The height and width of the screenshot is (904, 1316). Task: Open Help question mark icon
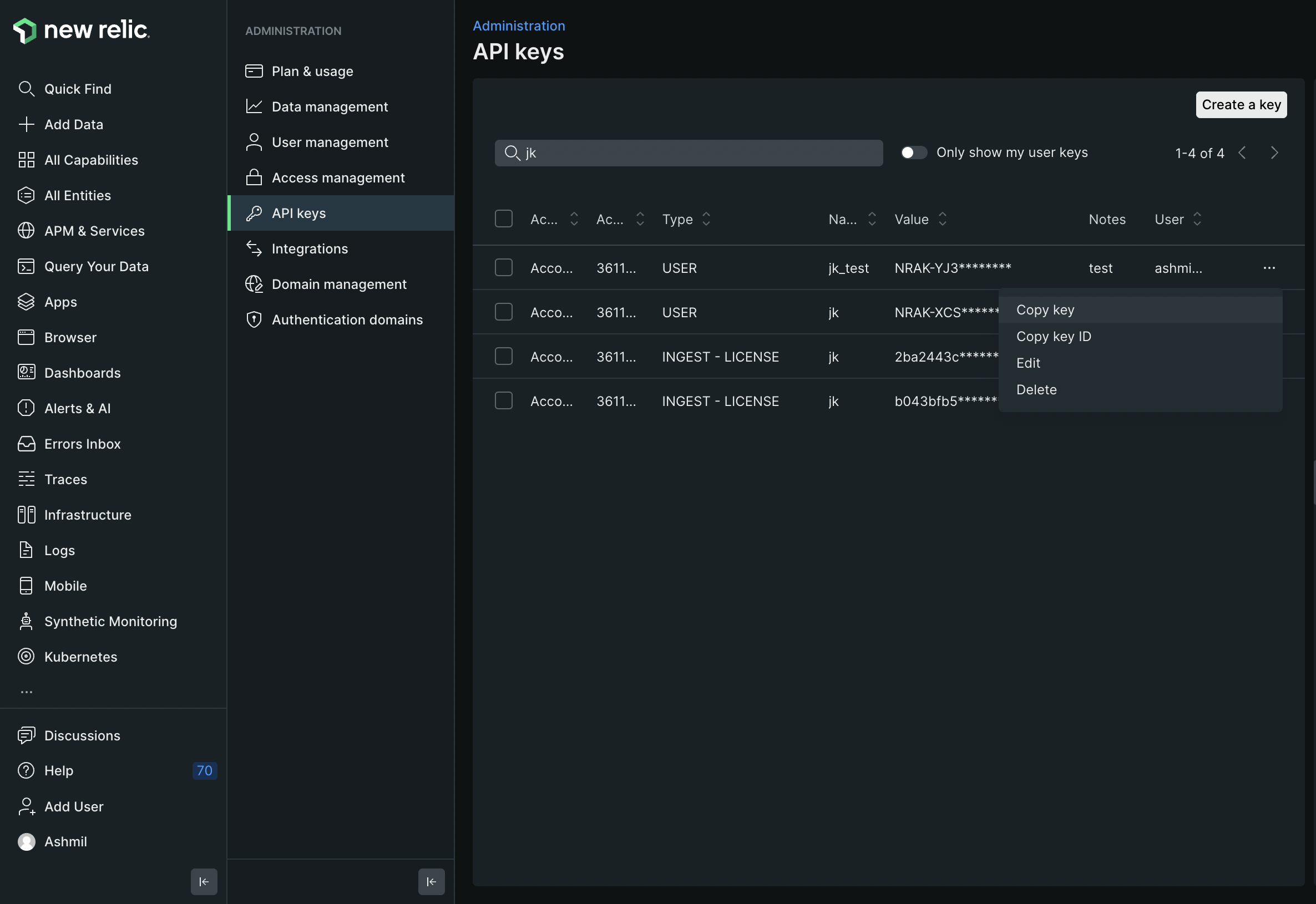point(26,771)
